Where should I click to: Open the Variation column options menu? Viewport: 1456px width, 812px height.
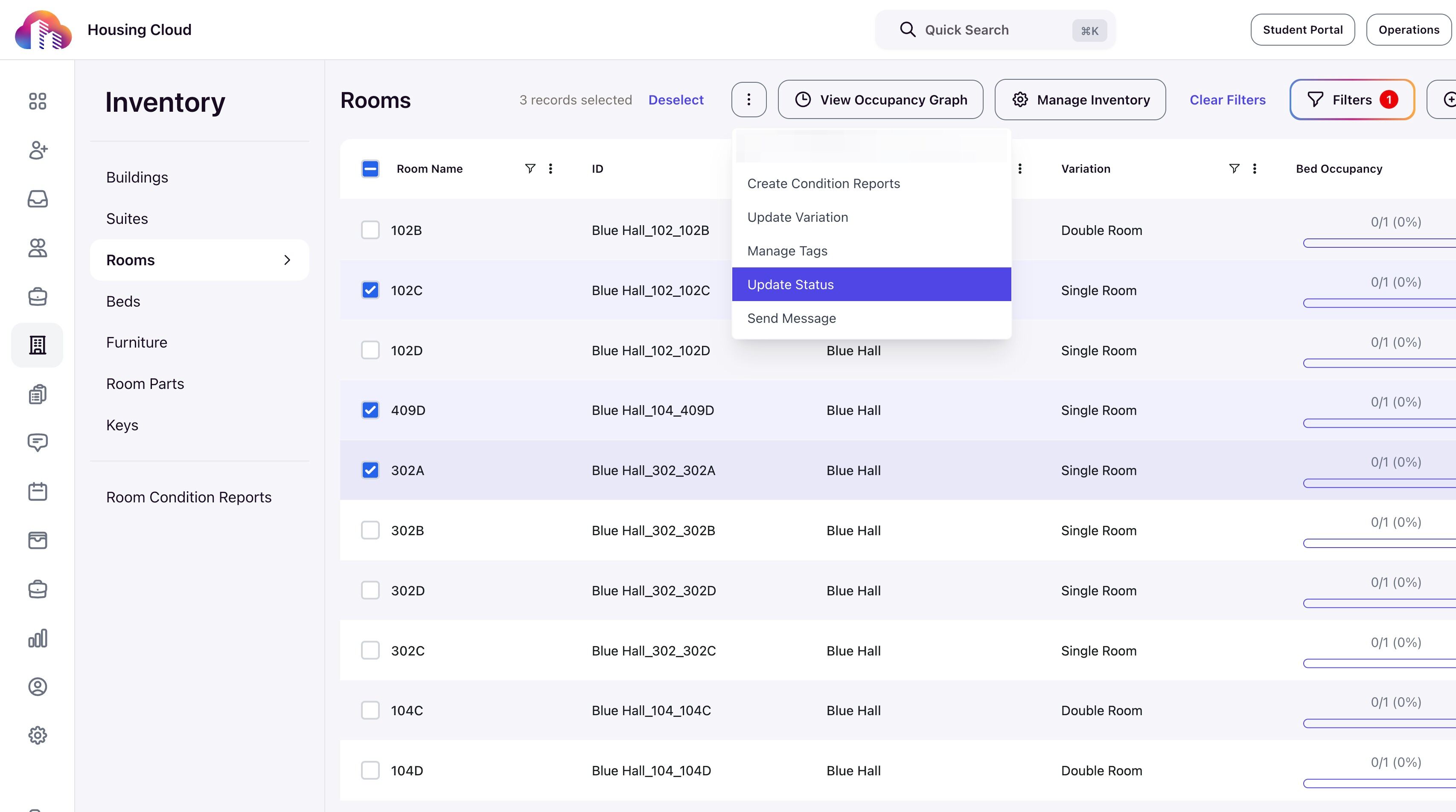click(1254, 168)
